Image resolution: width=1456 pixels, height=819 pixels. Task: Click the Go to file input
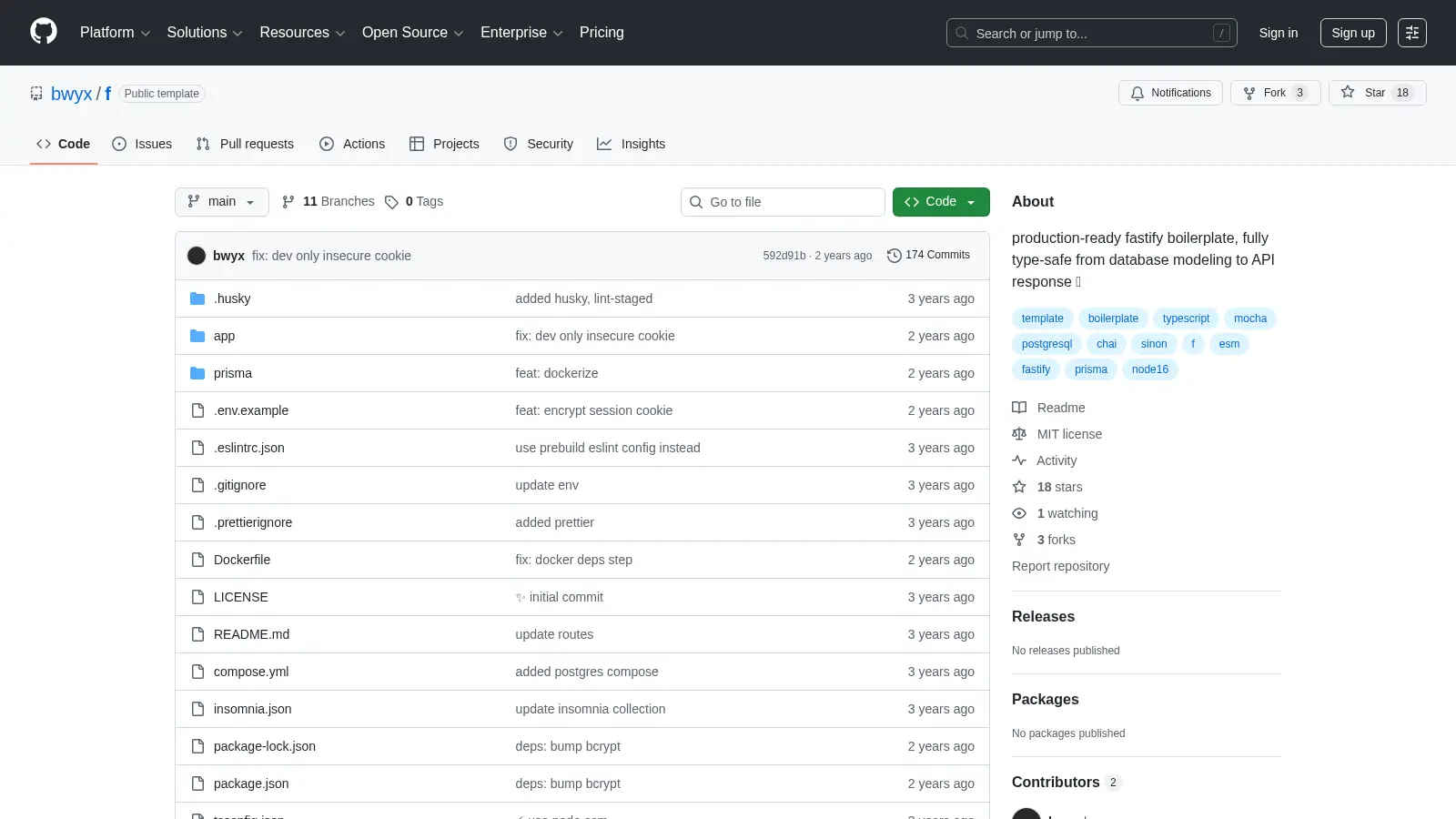coord(783,202)
